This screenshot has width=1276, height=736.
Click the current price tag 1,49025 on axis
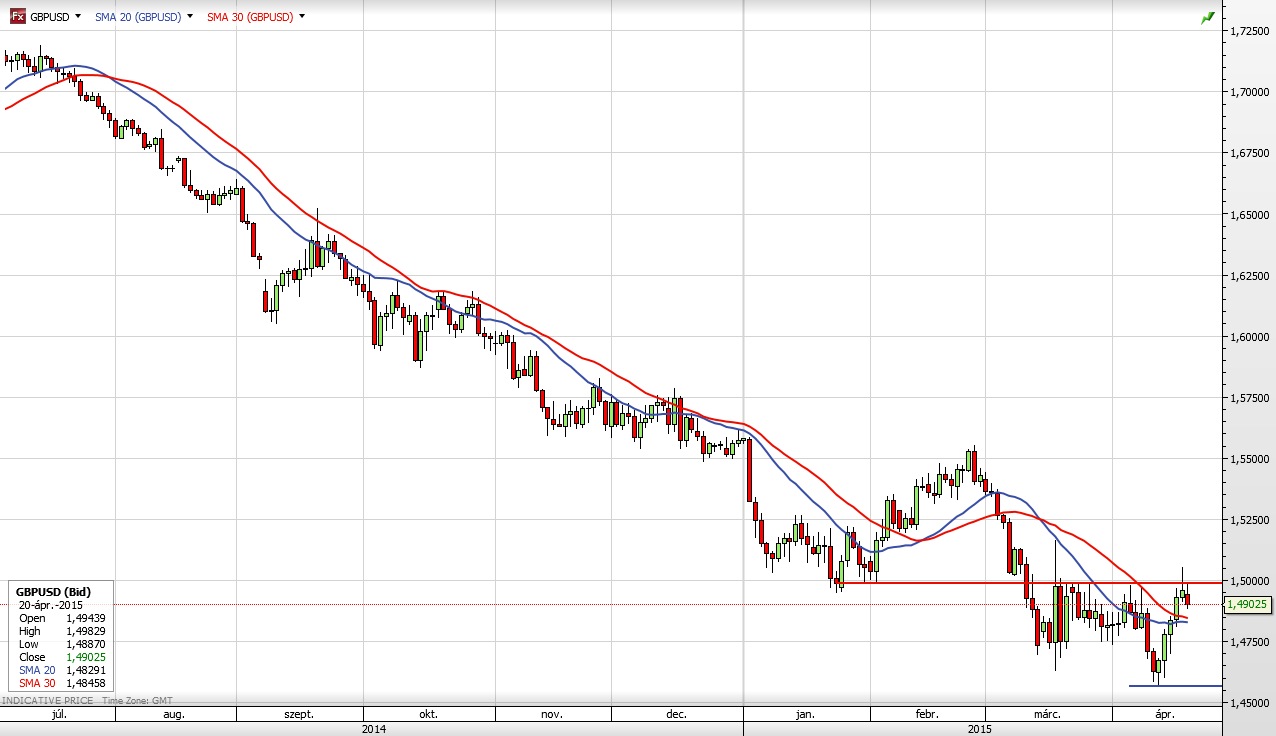(1248, 604)
